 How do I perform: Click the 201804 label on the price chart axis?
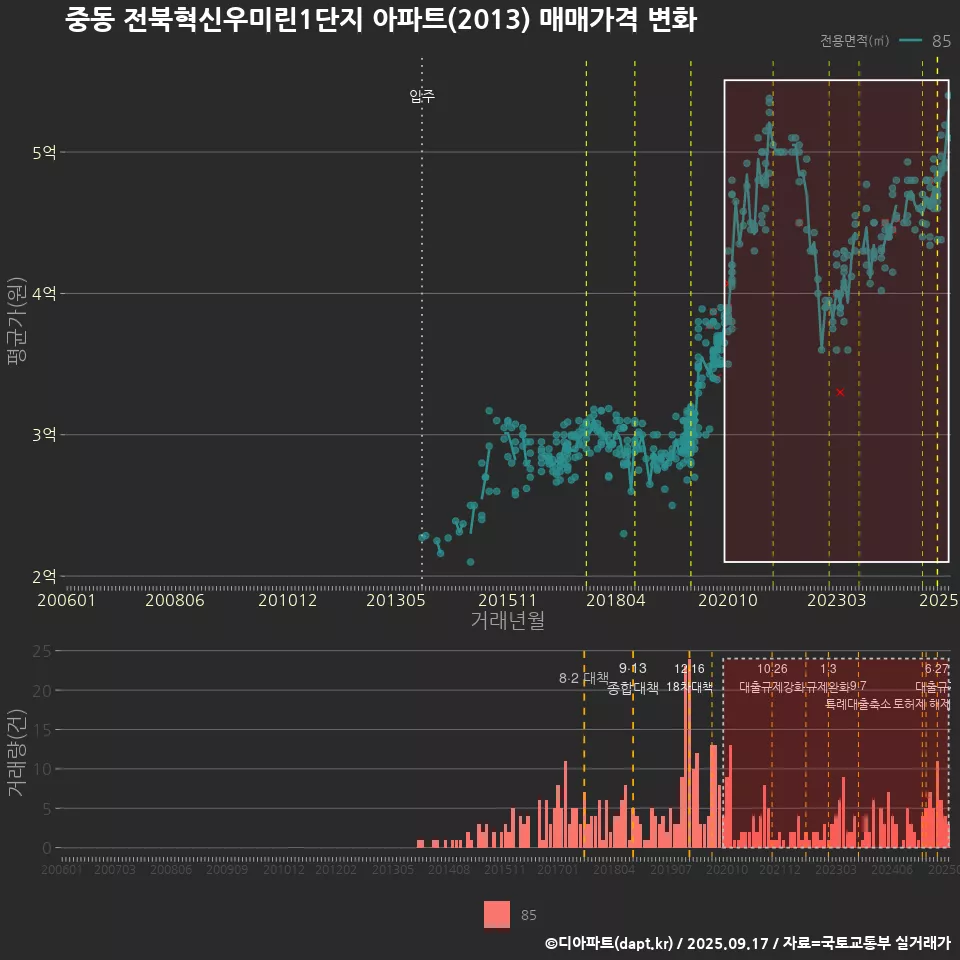616,600
